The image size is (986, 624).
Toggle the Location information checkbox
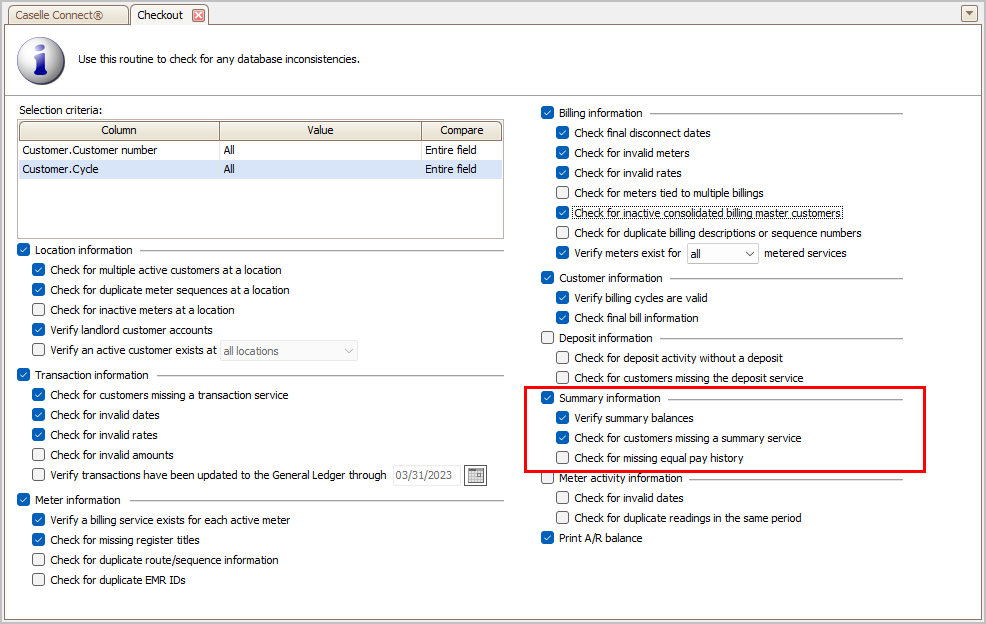[24, 250]
